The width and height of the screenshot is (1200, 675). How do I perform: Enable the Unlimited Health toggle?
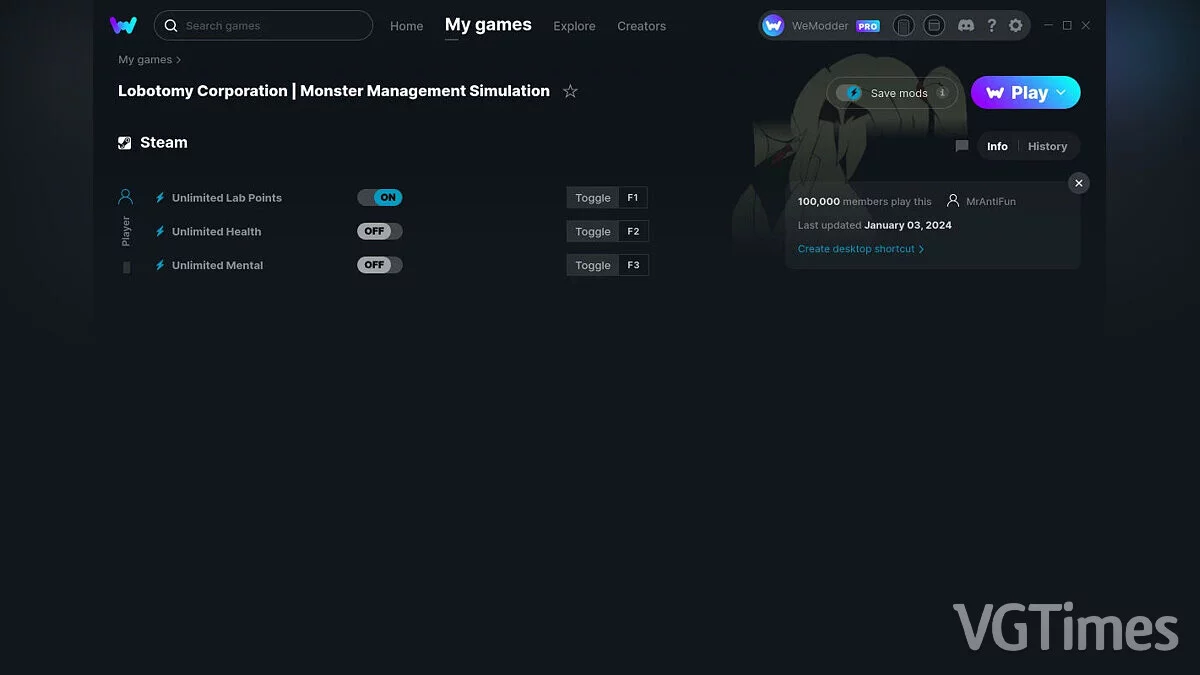(380, 232)
